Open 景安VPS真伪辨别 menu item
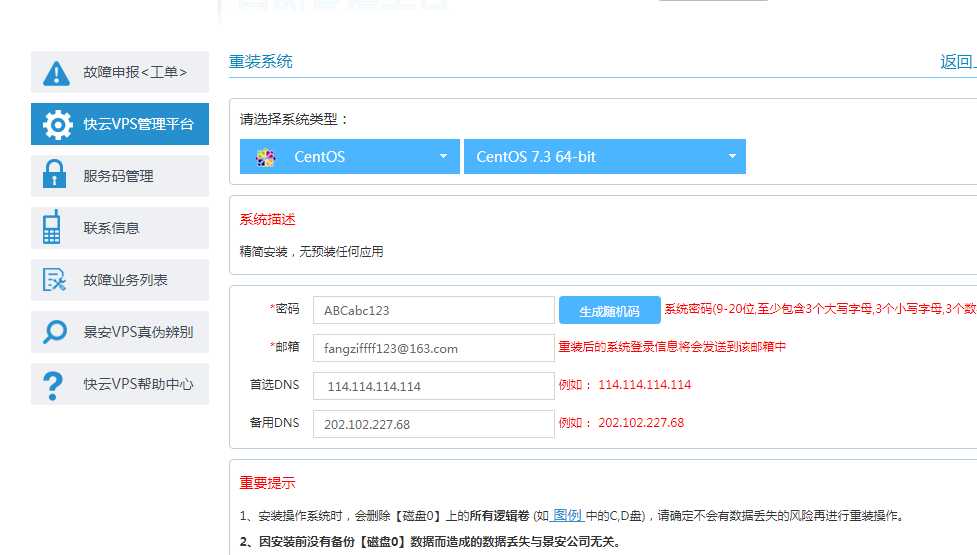Viewport: 977px width, 555px height. [x=120, y=332]
